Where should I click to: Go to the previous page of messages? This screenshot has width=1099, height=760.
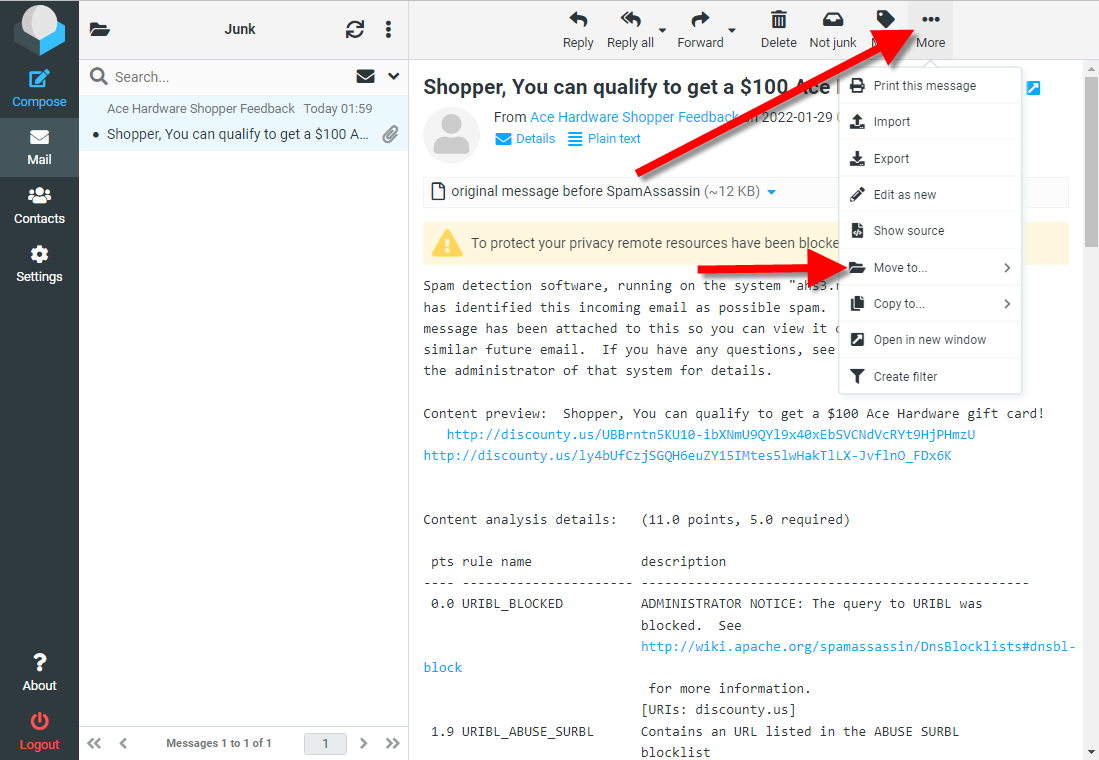click(123, 743)
